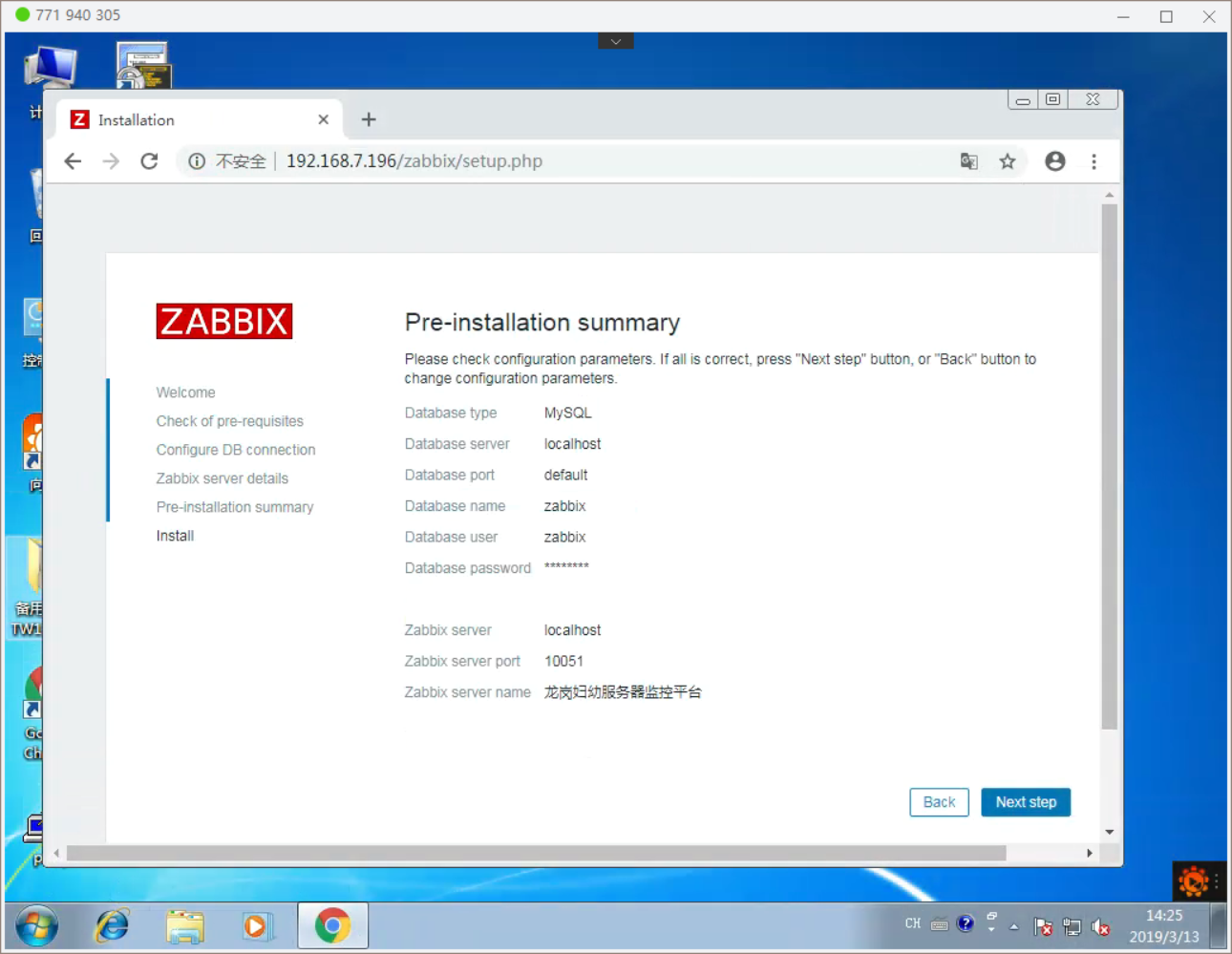
Task: Launch Internet Explorer from the taskbar
Action: 112,926
